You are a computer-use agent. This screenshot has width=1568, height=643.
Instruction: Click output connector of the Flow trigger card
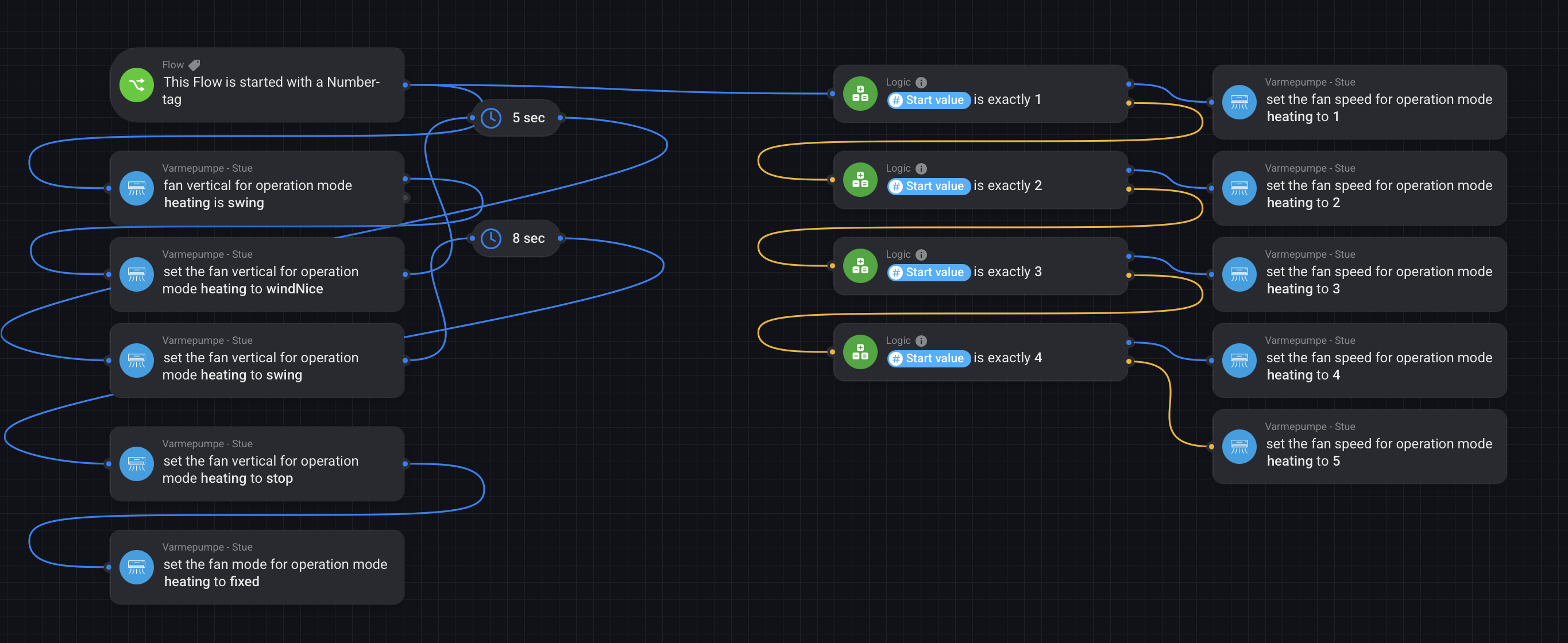pos(405,84)
